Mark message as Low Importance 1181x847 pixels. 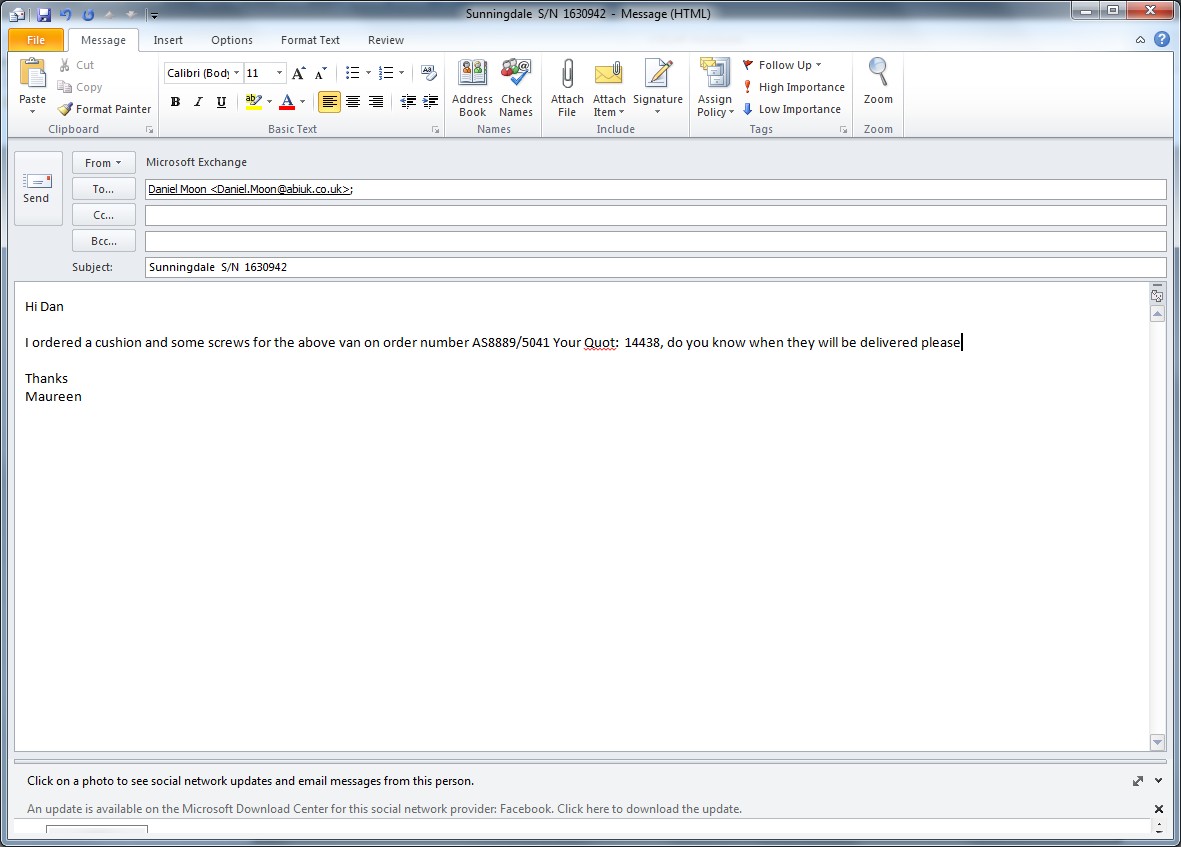point(792,109)
